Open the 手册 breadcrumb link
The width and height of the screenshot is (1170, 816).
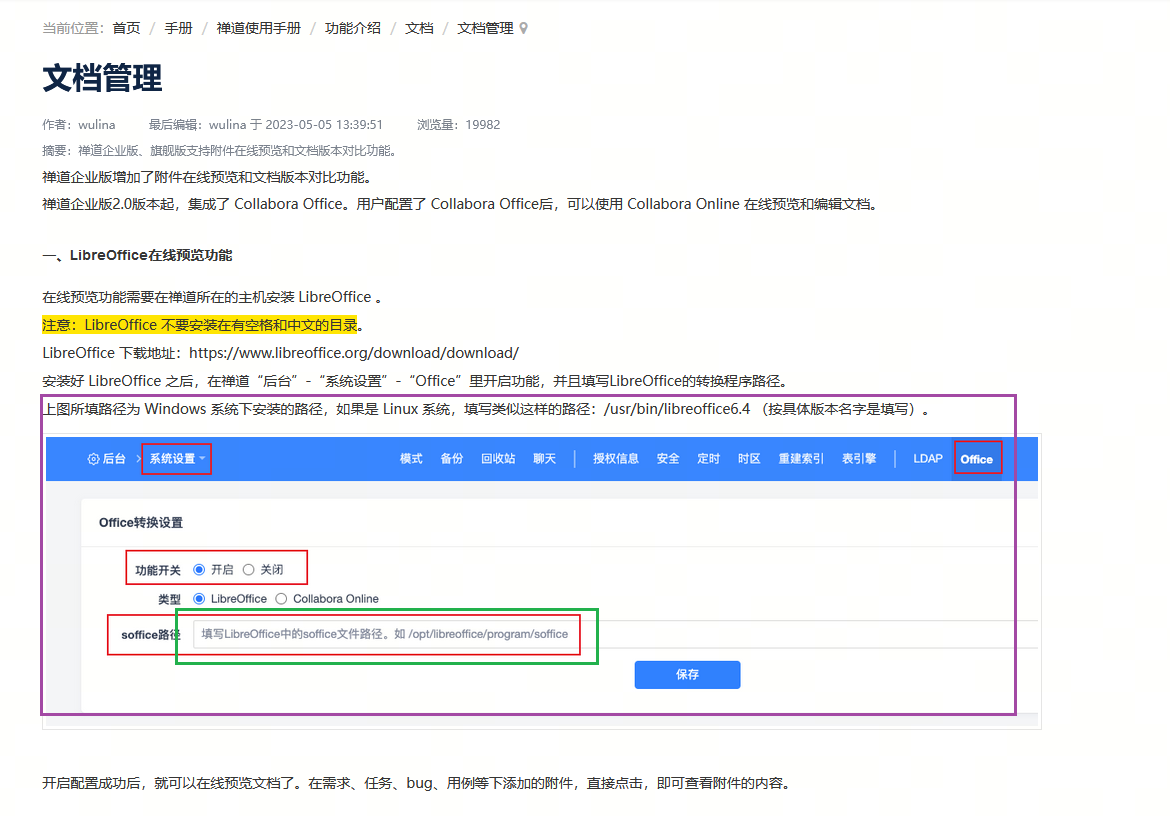(x=178, y=28)
